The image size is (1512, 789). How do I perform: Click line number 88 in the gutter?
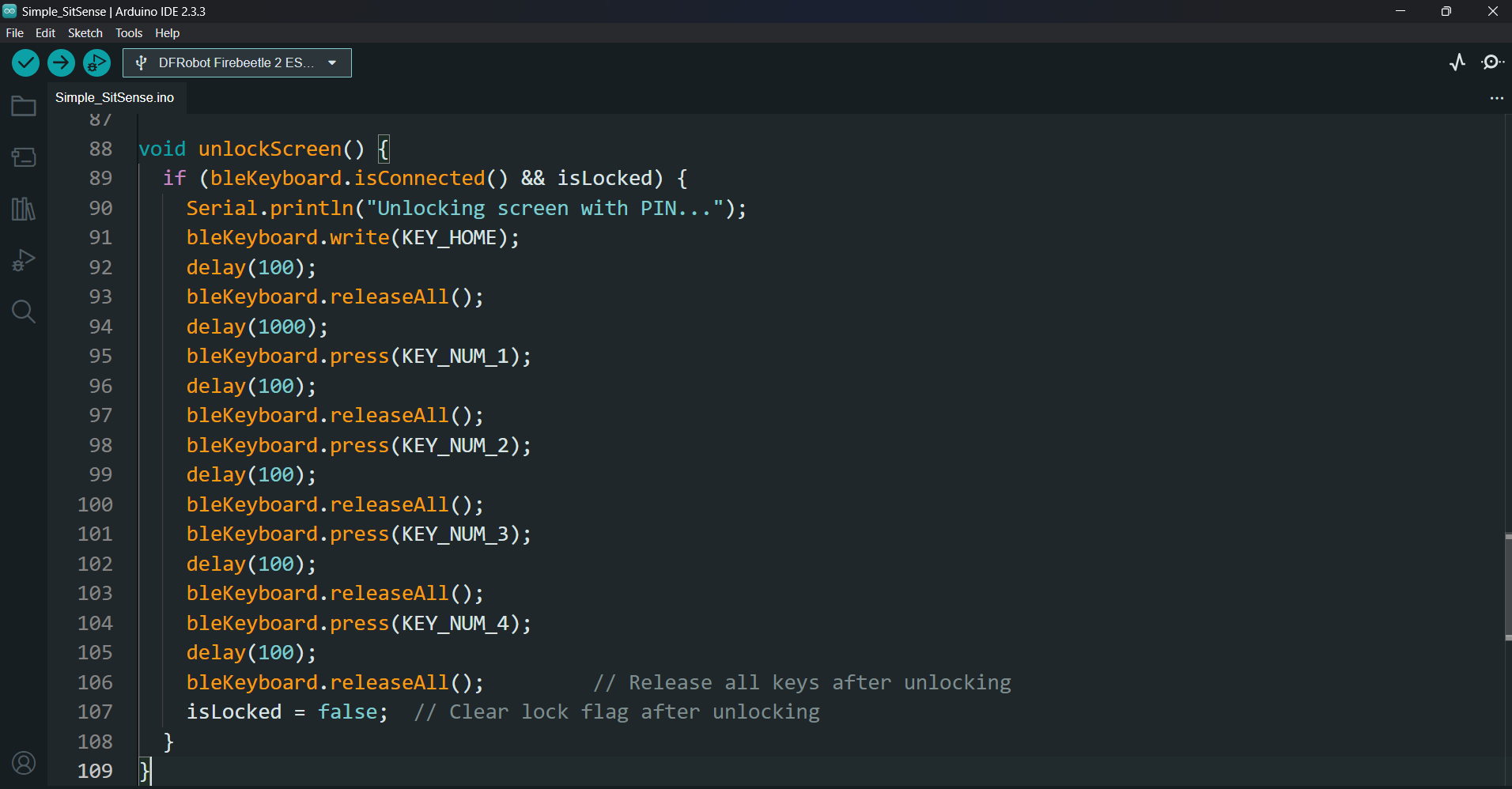[x=100, y=149]
